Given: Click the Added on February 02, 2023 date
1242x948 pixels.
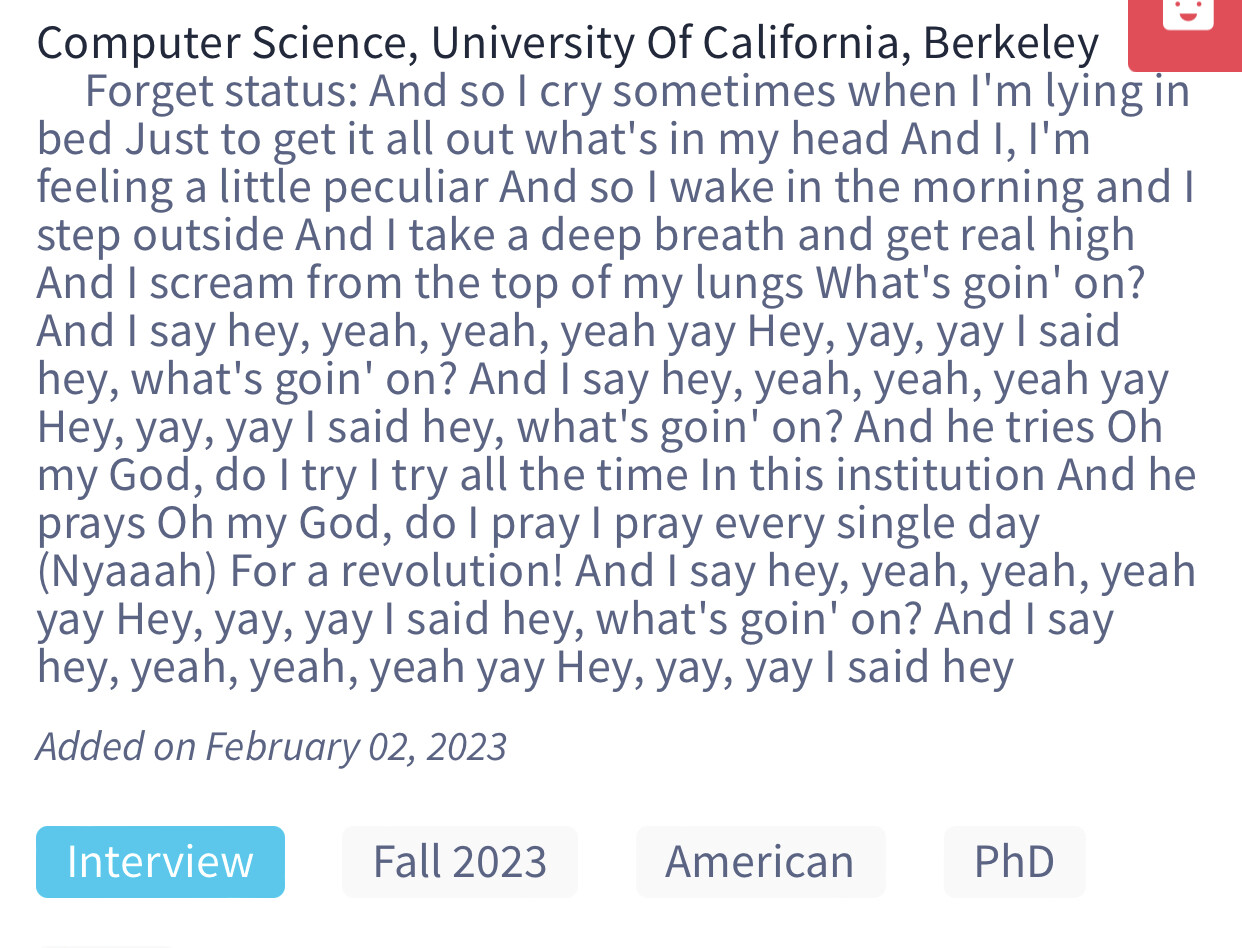Looking at the screenshot, I should point(271,746).
